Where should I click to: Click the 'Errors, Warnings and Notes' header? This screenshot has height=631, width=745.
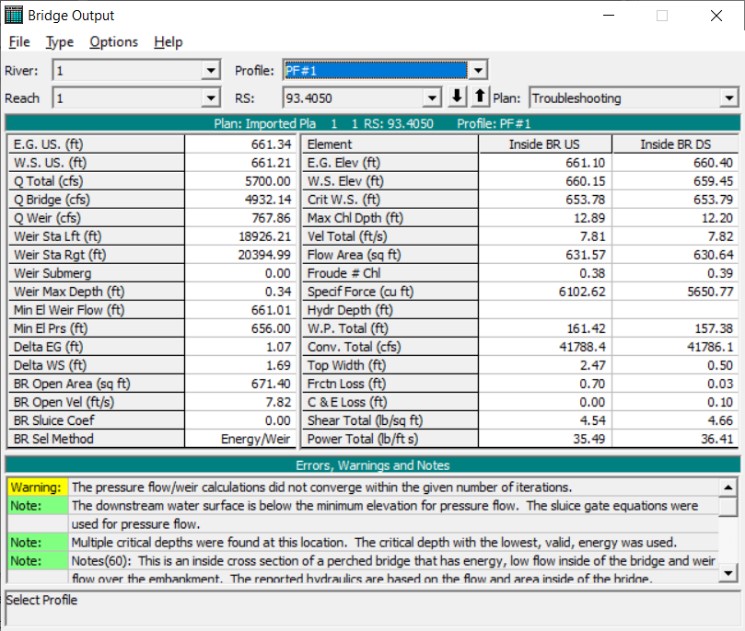[x=372, y=465]
